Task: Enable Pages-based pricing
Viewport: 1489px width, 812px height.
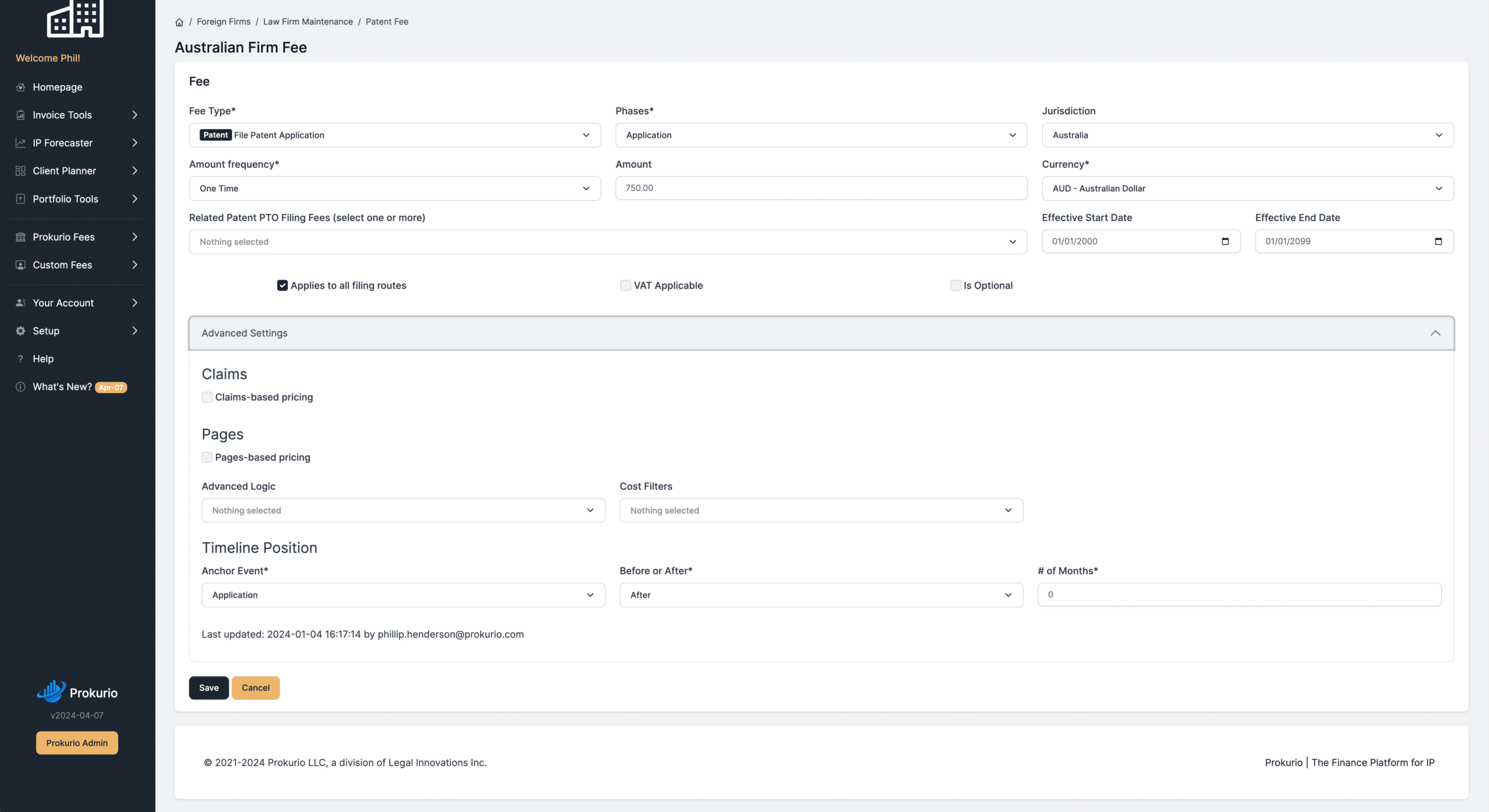Action: coord(207,457)
